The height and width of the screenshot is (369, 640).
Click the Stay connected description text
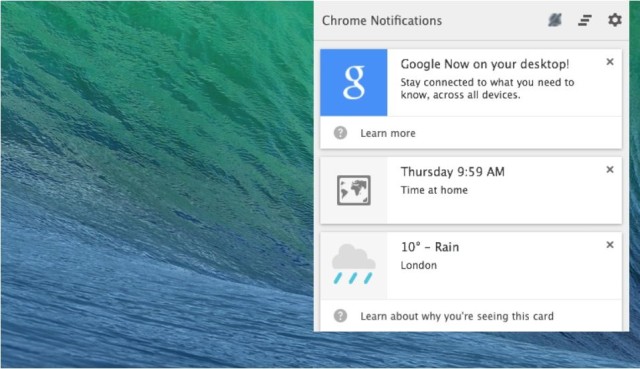tap(487, 89)
